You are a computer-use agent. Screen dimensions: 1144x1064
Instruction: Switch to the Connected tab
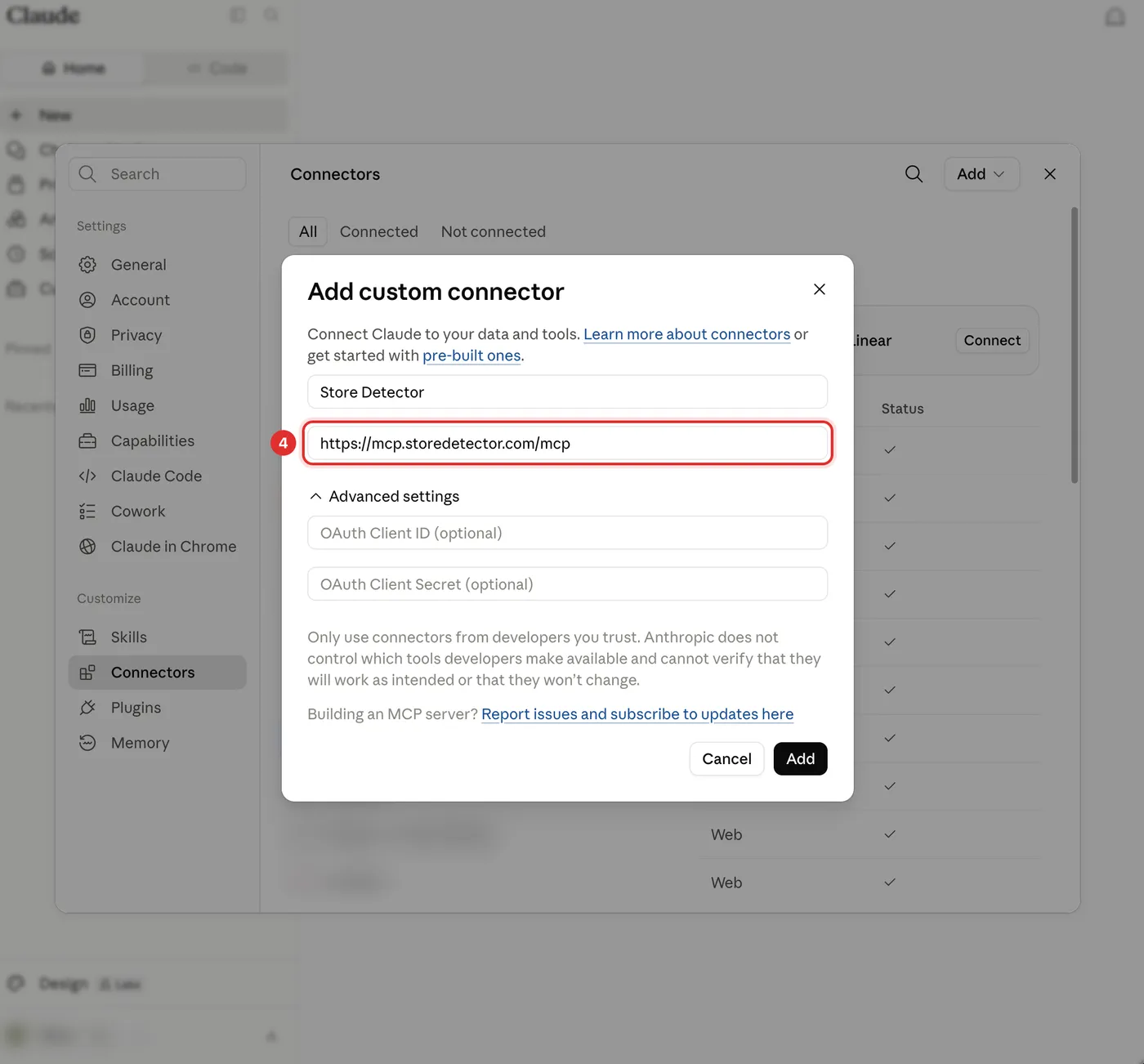click(379, 232)
